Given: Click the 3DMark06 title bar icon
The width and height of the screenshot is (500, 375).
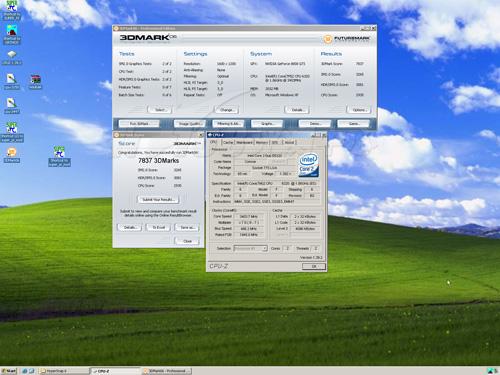Looking at the screenshot, I should pos(116,28).
